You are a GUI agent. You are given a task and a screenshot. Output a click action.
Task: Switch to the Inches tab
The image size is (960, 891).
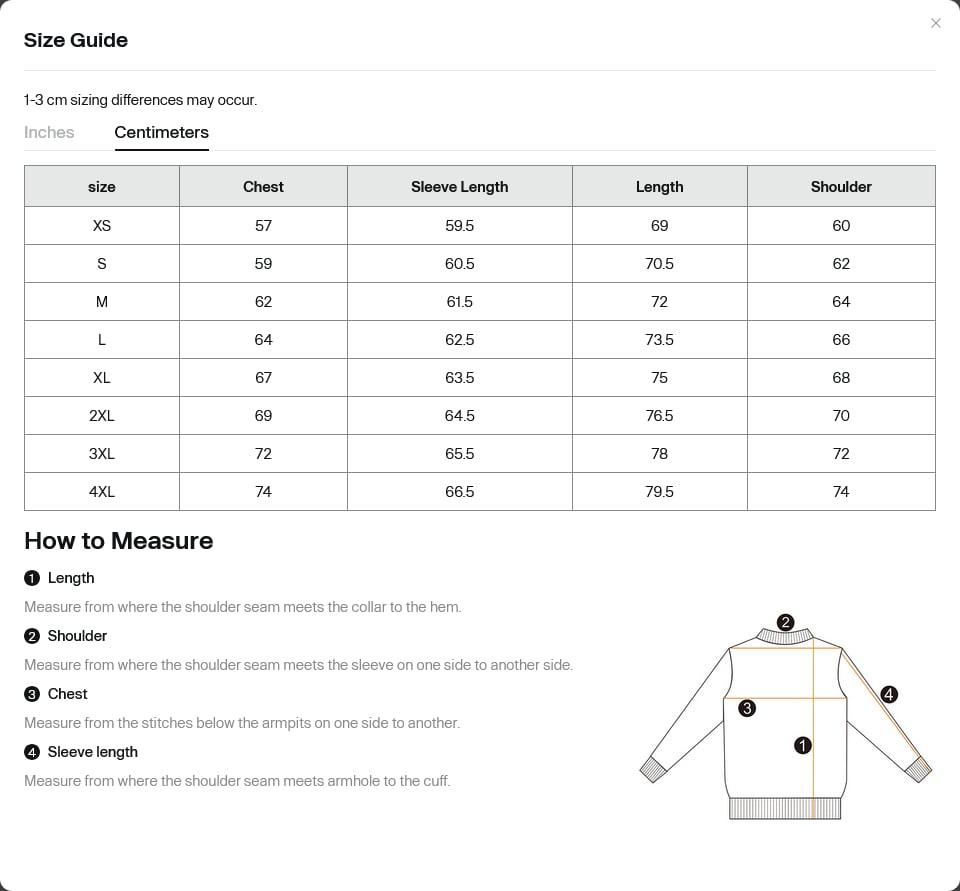tap(49, 132)
